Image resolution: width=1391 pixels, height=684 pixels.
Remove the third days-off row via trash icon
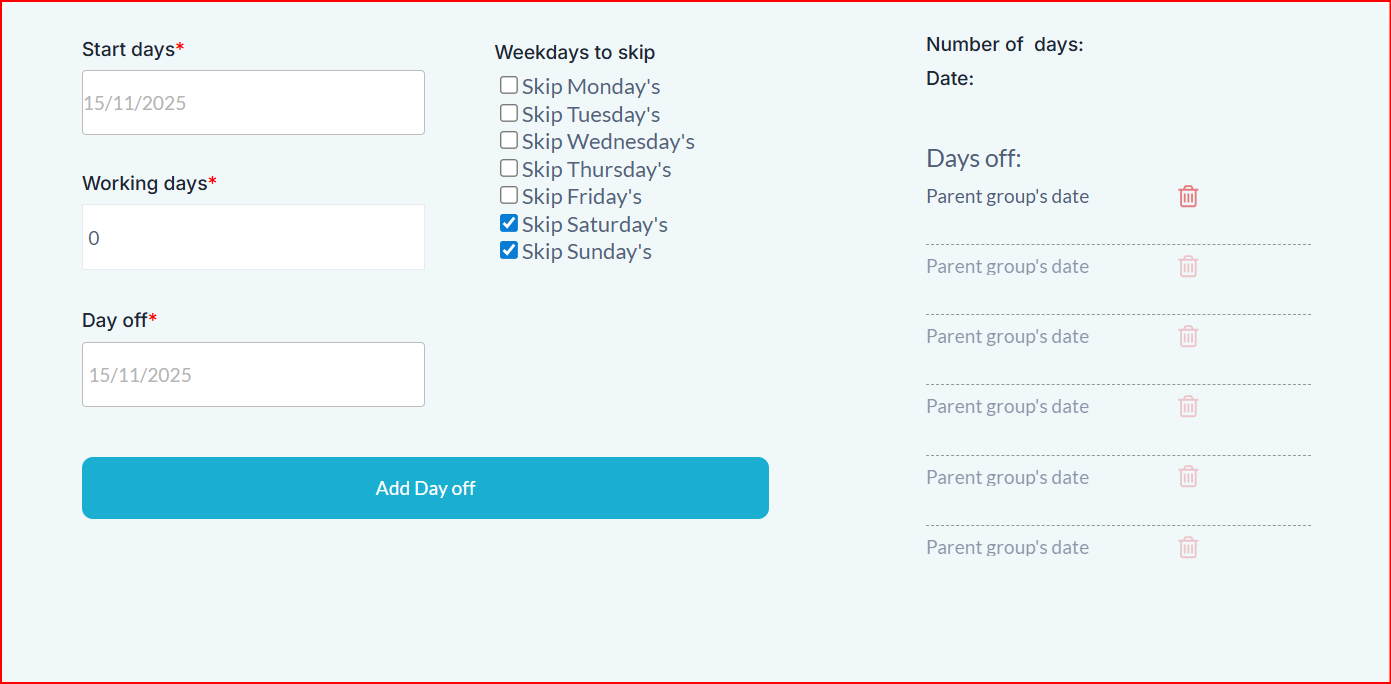point(1188,336)
